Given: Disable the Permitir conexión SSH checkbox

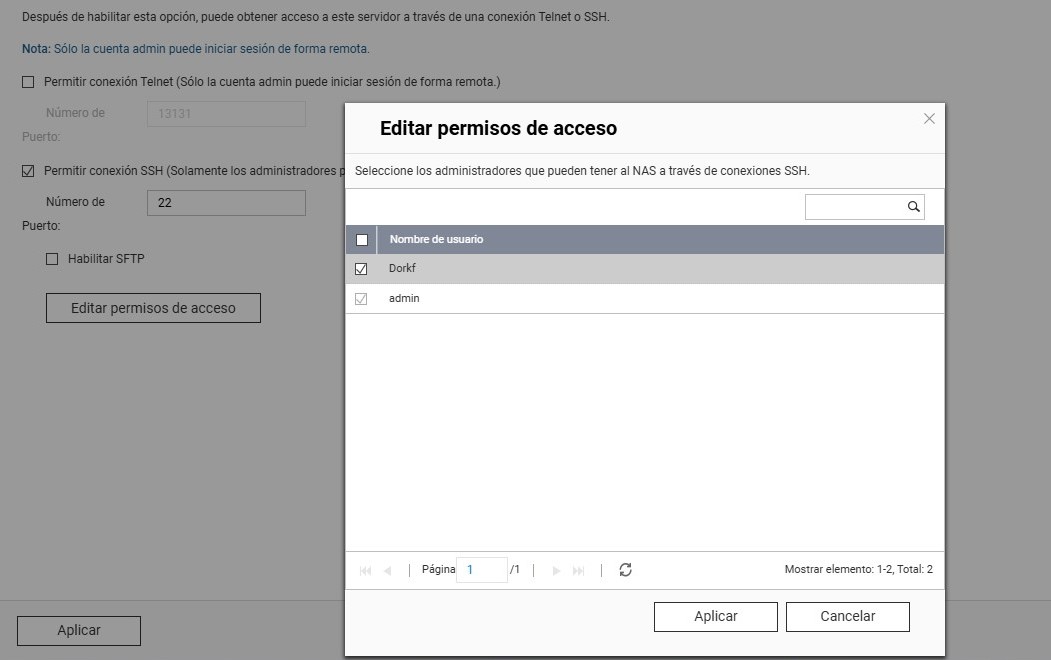Looking at the screenshot, I should point(28,171).
